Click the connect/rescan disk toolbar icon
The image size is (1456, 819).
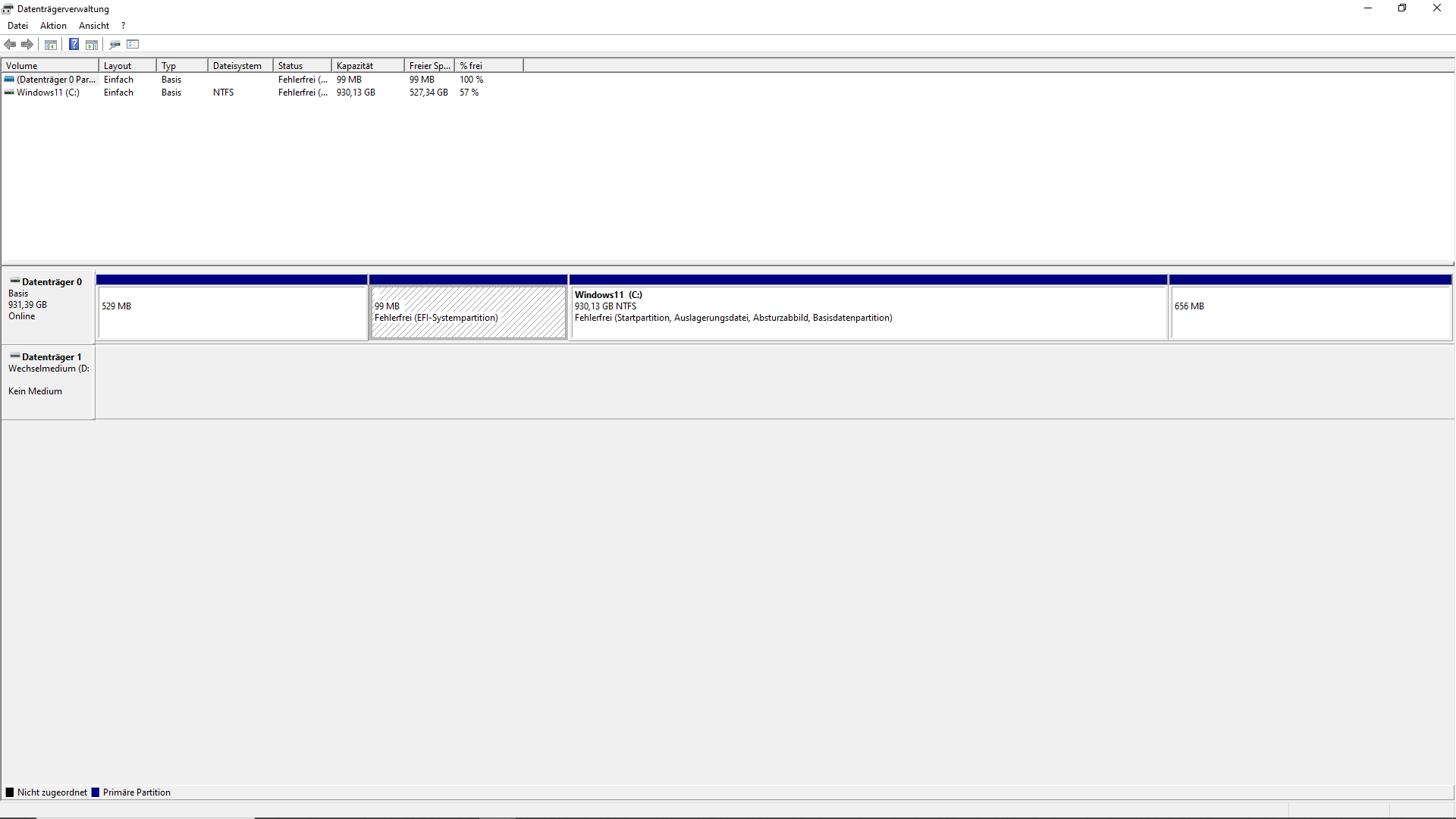tap(115, 45)
